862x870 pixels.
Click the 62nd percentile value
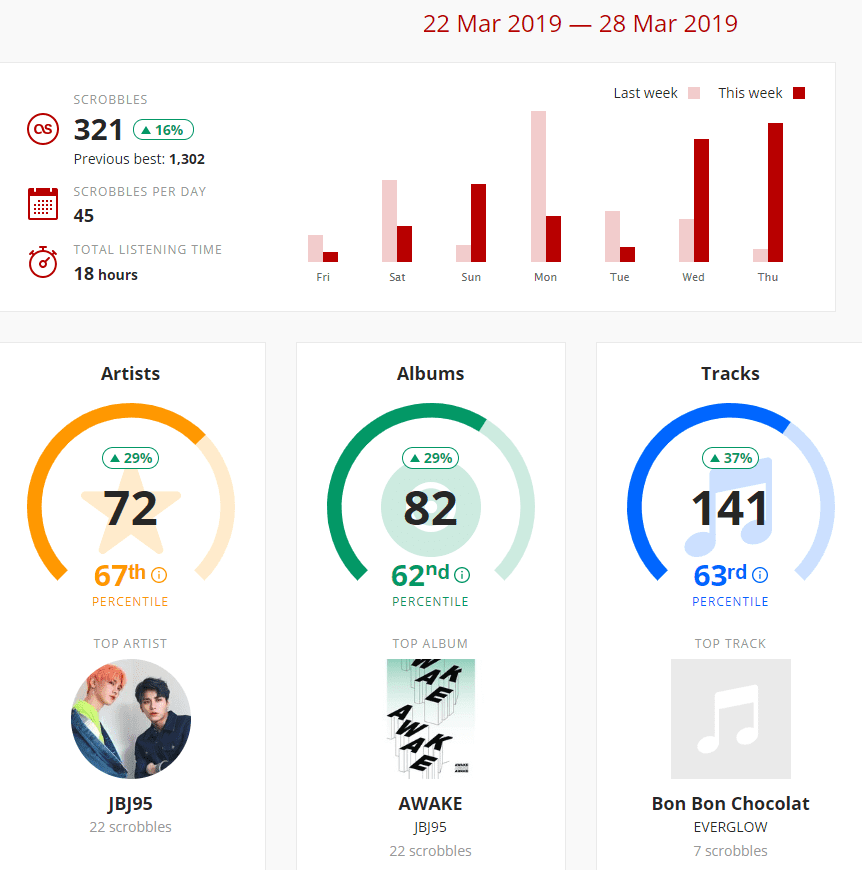click(420, 575)
